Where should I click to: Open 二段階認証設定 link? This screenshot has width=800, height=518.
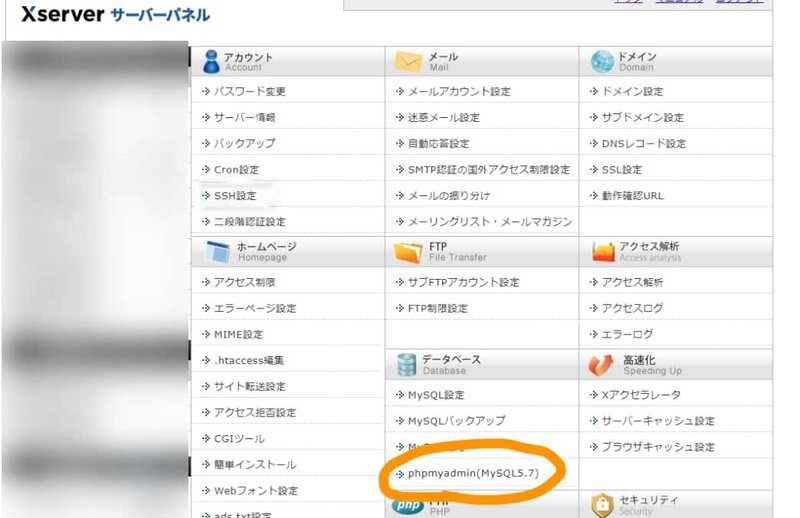[249, 221]
